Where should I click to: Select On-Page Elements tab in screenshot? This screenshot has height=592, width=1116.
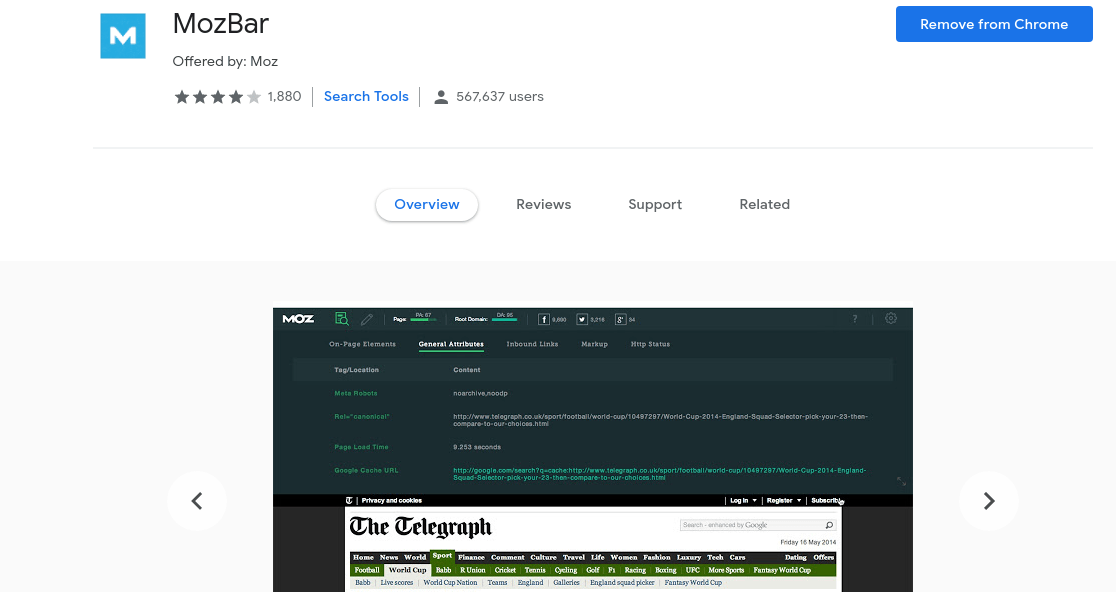pyautogui.click(x=362, y=344)
